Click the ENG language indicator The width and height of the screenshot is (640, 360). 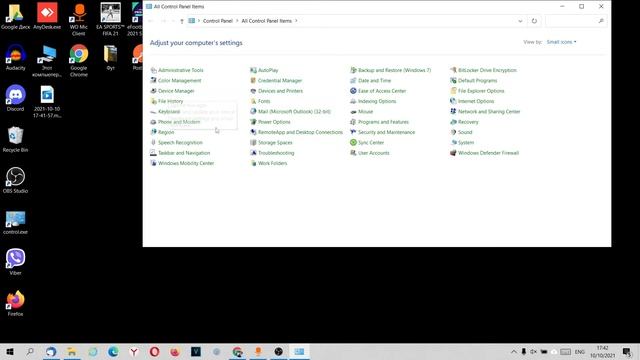(580, 351)
